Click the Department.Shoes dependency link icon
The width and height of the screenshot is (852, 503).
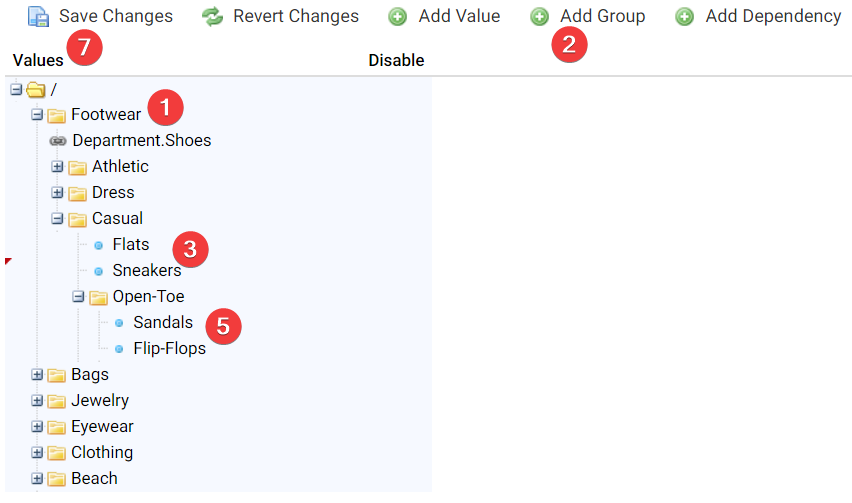(x=58, y=141)
